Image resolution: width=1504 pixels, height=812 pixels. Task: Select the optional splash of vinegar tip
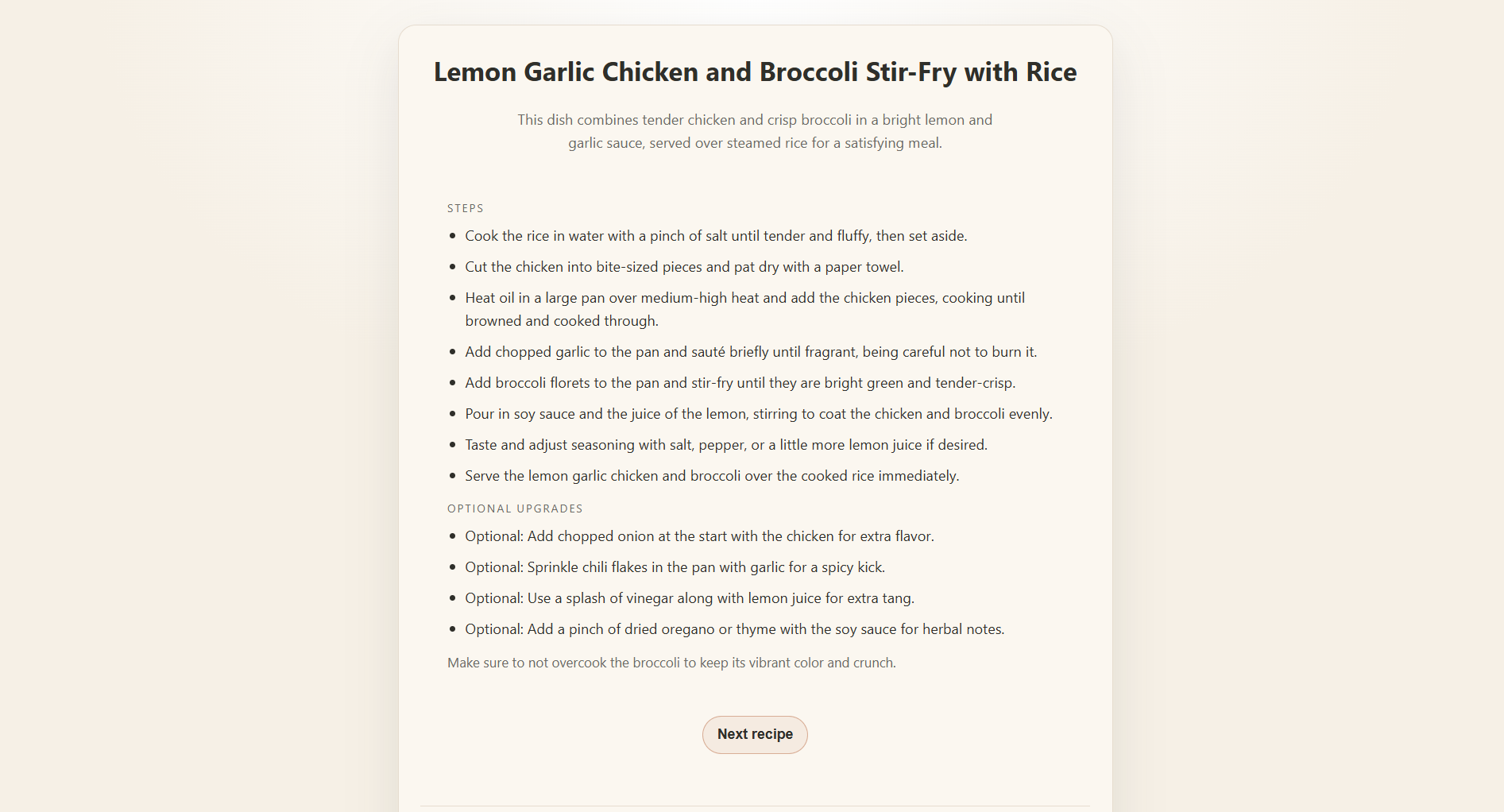[690, 598]
